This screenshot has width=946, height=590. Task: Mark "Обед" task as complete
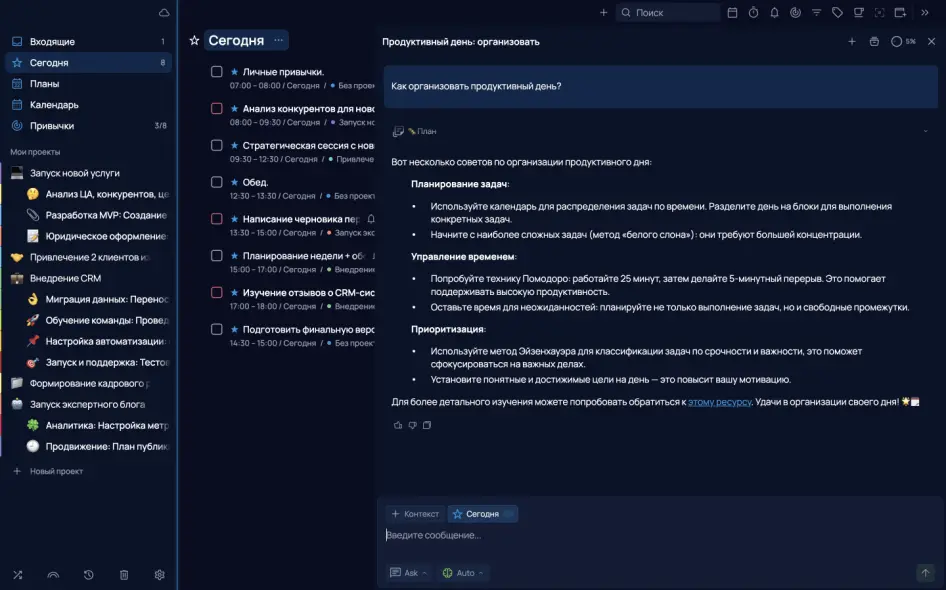click(217, 182)
